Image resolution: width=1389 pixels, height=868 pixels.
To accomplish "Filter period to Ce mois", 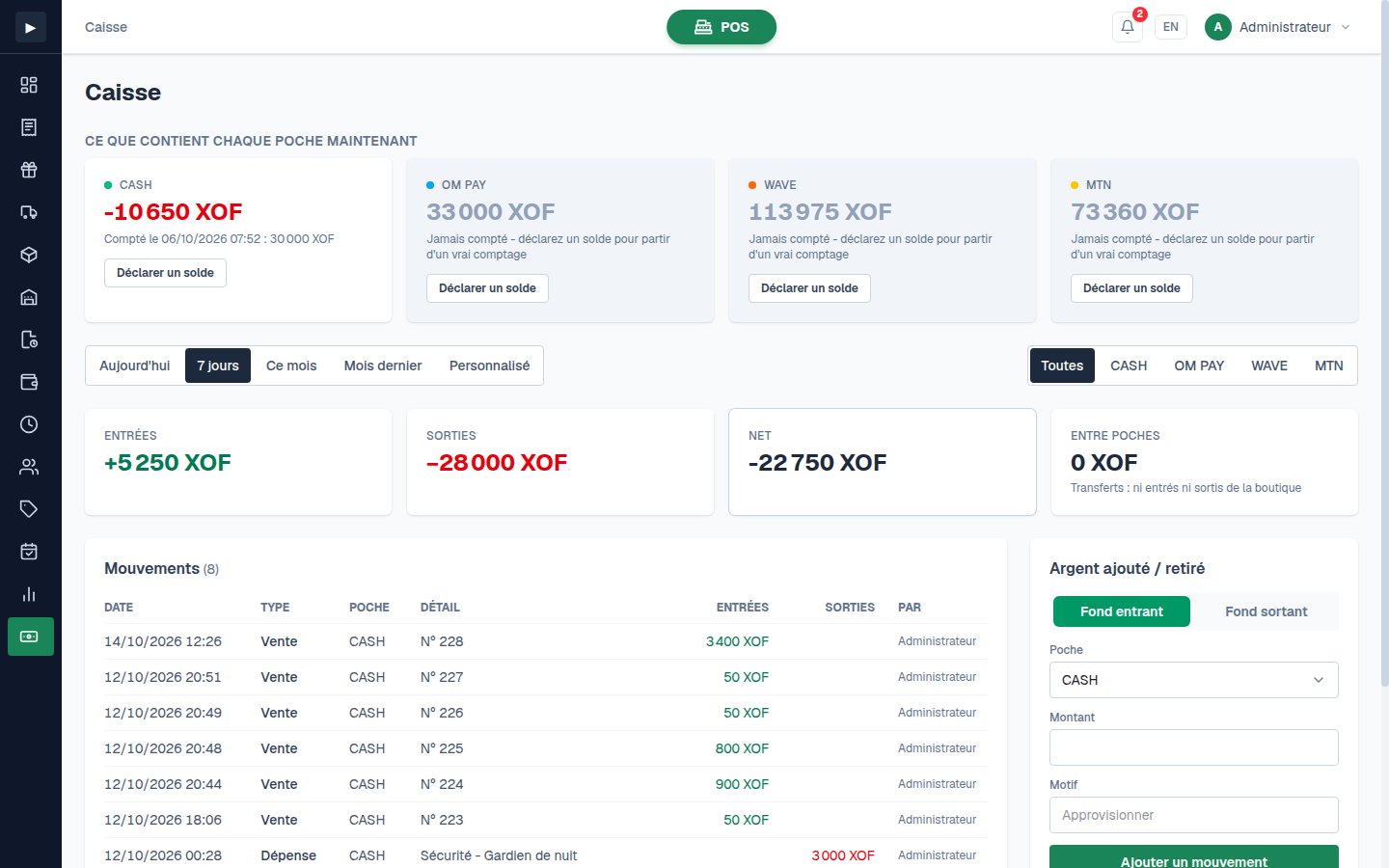I will click(291, 366).
